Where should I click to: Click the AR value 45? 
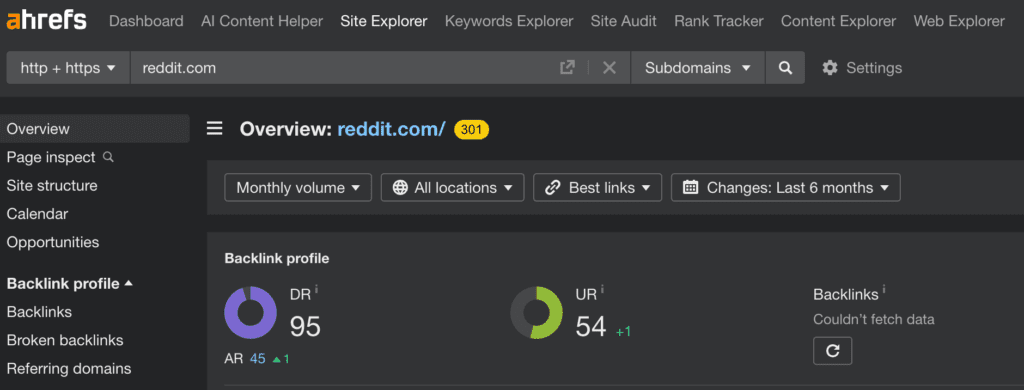click(x=257, y=359)
